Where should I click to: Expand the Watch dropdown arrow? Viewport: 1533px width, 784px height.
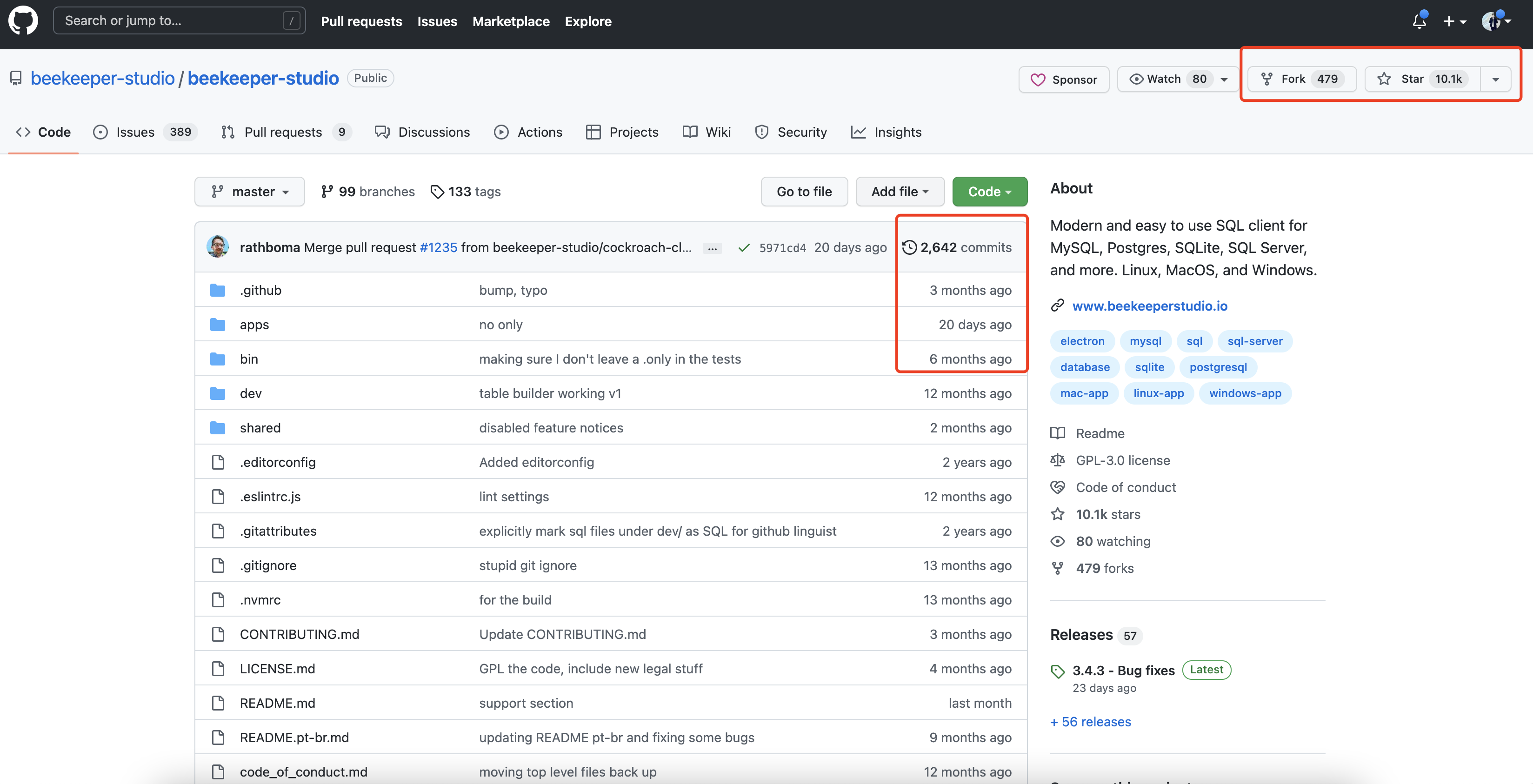click(1225, 78)
